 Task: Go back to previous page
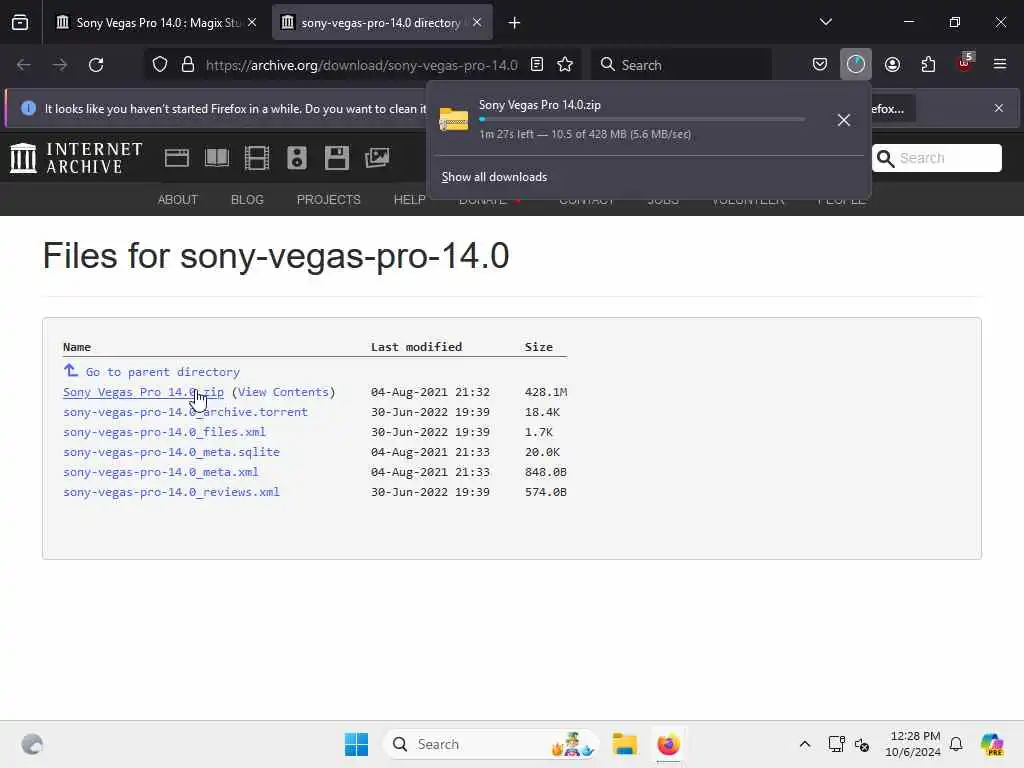[x=24, y=65]
